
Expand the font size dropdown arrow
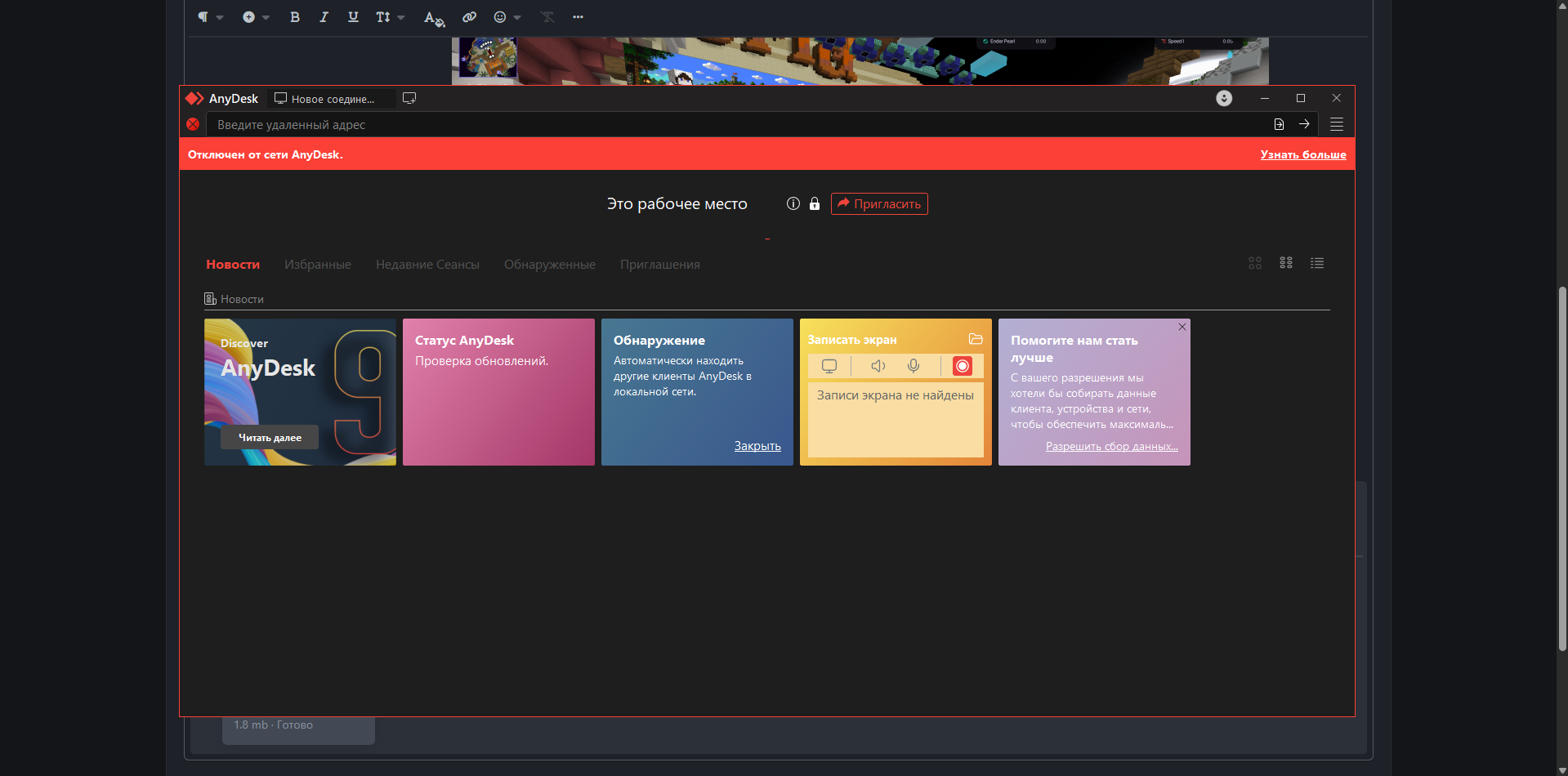click(x=401, y=17)
